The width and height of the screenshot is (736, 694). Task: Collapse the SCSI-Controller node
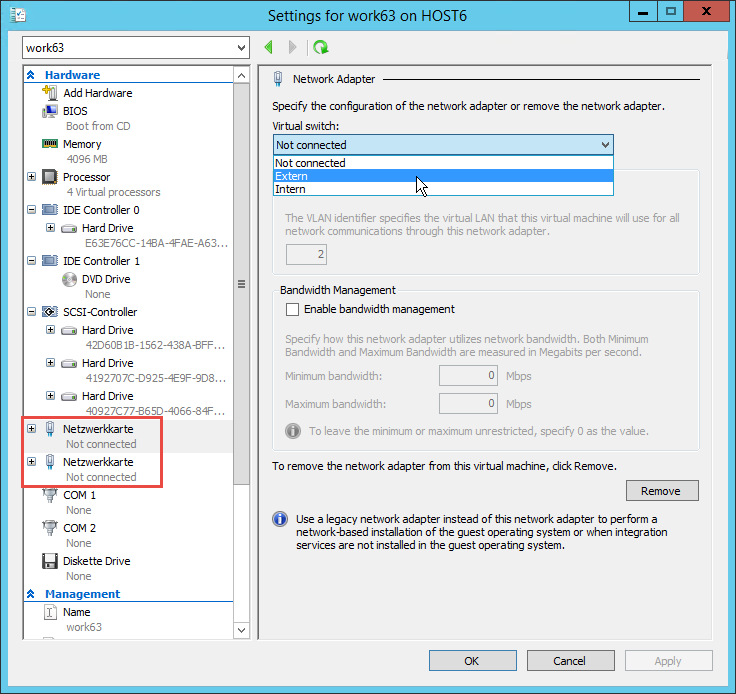point(31,312)
